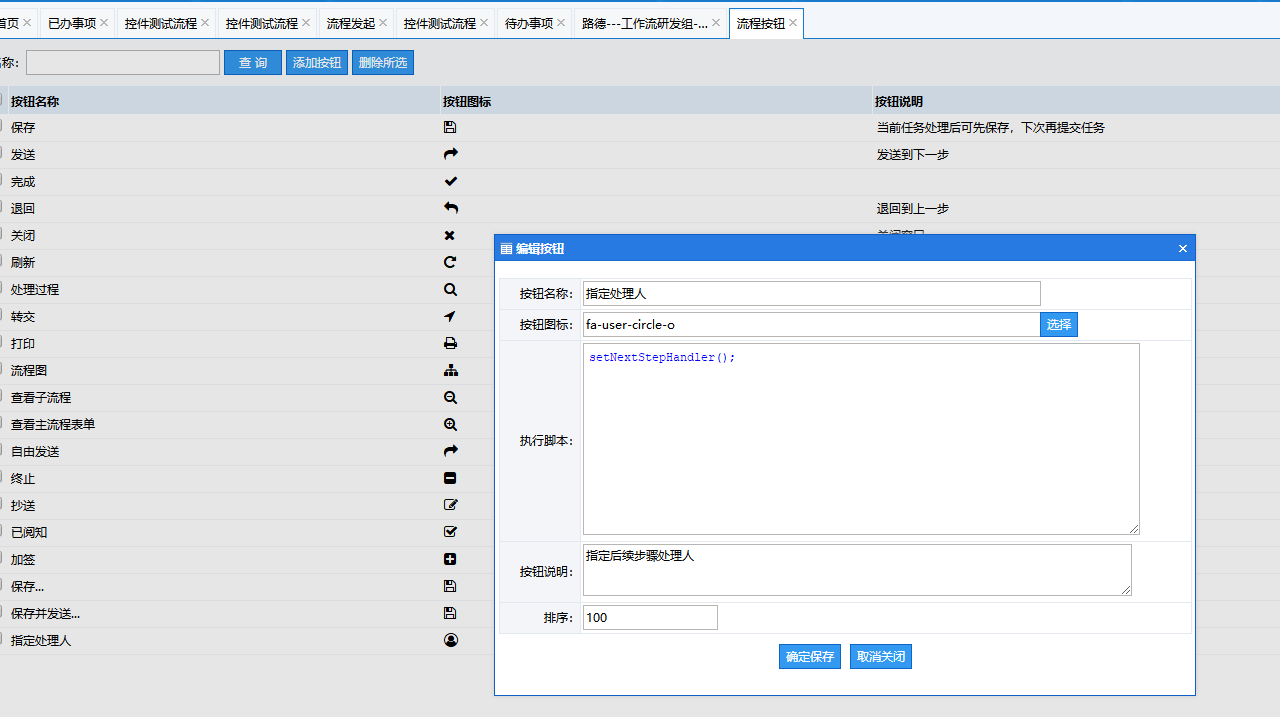Click the plus-square icon in 加签 row

tap(450, 559)
